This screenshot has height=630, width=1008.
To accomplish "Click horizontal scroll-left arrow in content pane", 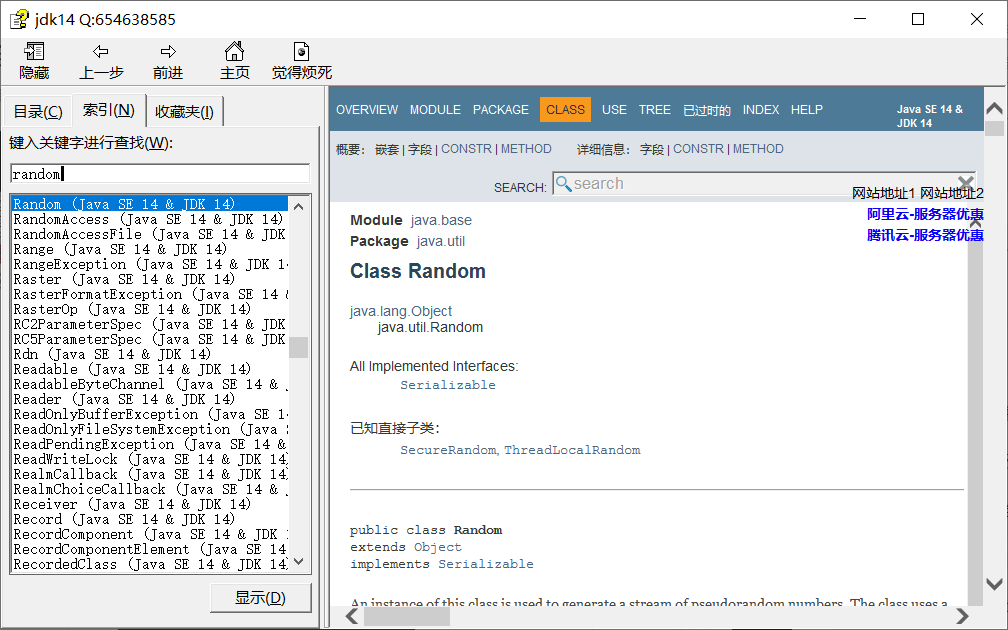I will pos(352,616).
